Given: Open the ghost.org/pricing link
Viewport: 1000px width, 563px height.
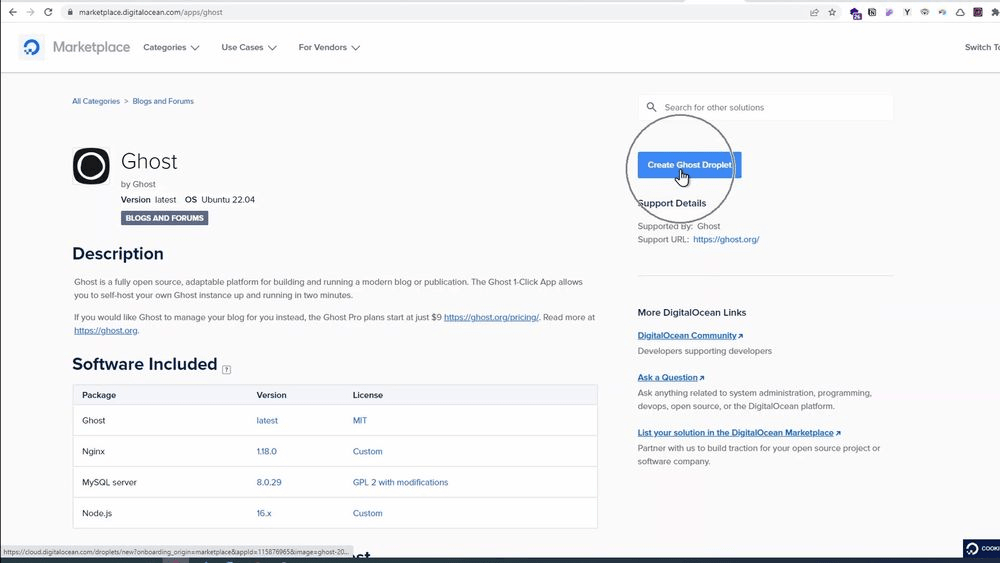Looking at the screenshot, I should pyautogui.click(x=491, y=317).
